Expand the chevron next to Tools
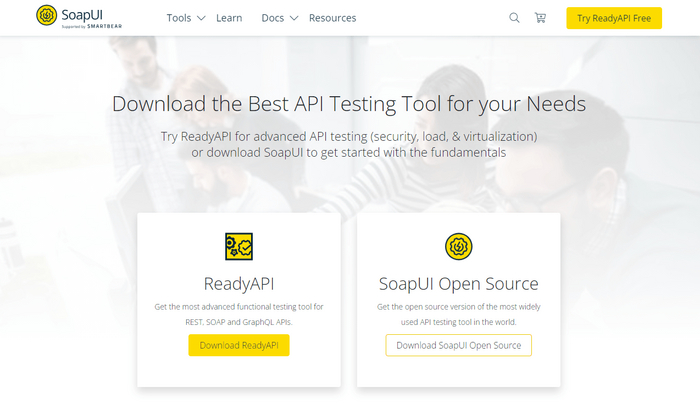This screenshot has width=700, height=409. [201, 18]
